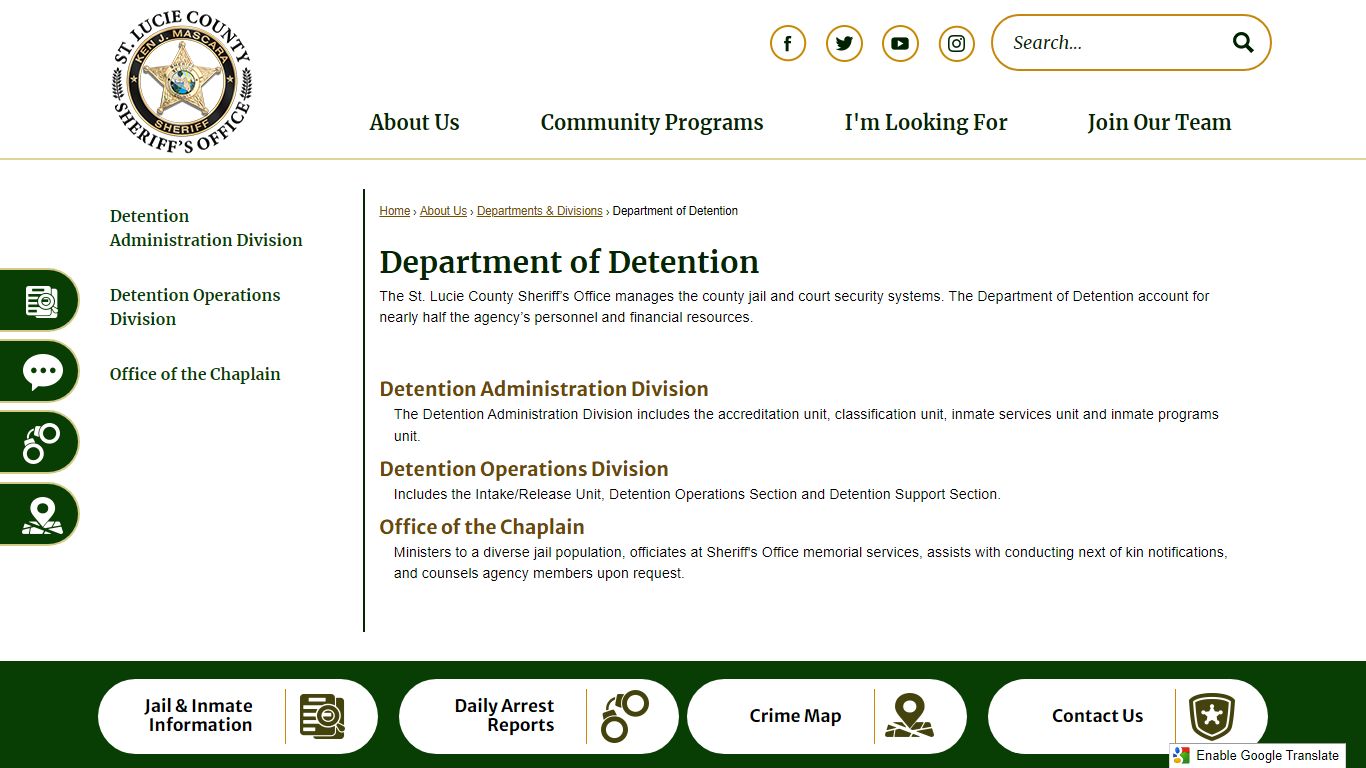
Task: Click the Jail & Inmate Information document icon
Action: point(322,716)
